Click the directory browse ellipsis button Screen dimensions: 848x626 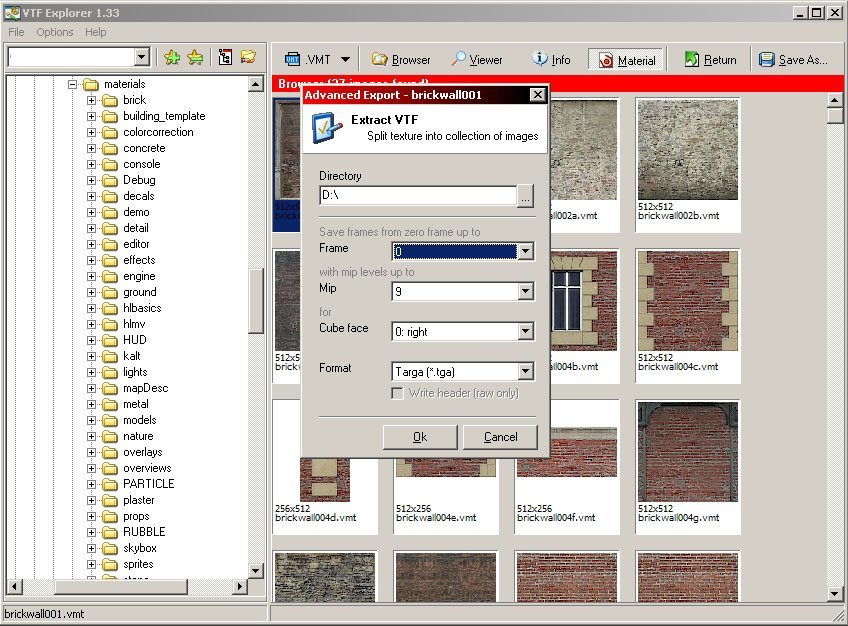525,196
